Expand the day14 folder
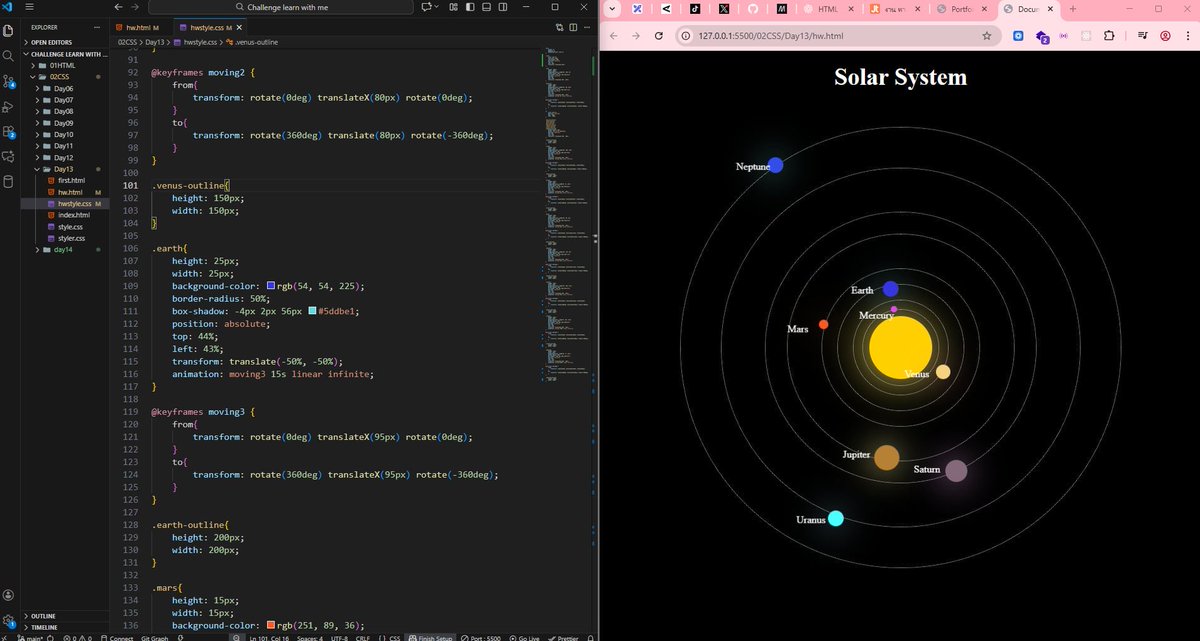Image resolution: width=1200 pixels, height=641 pixels. (63, 249)
